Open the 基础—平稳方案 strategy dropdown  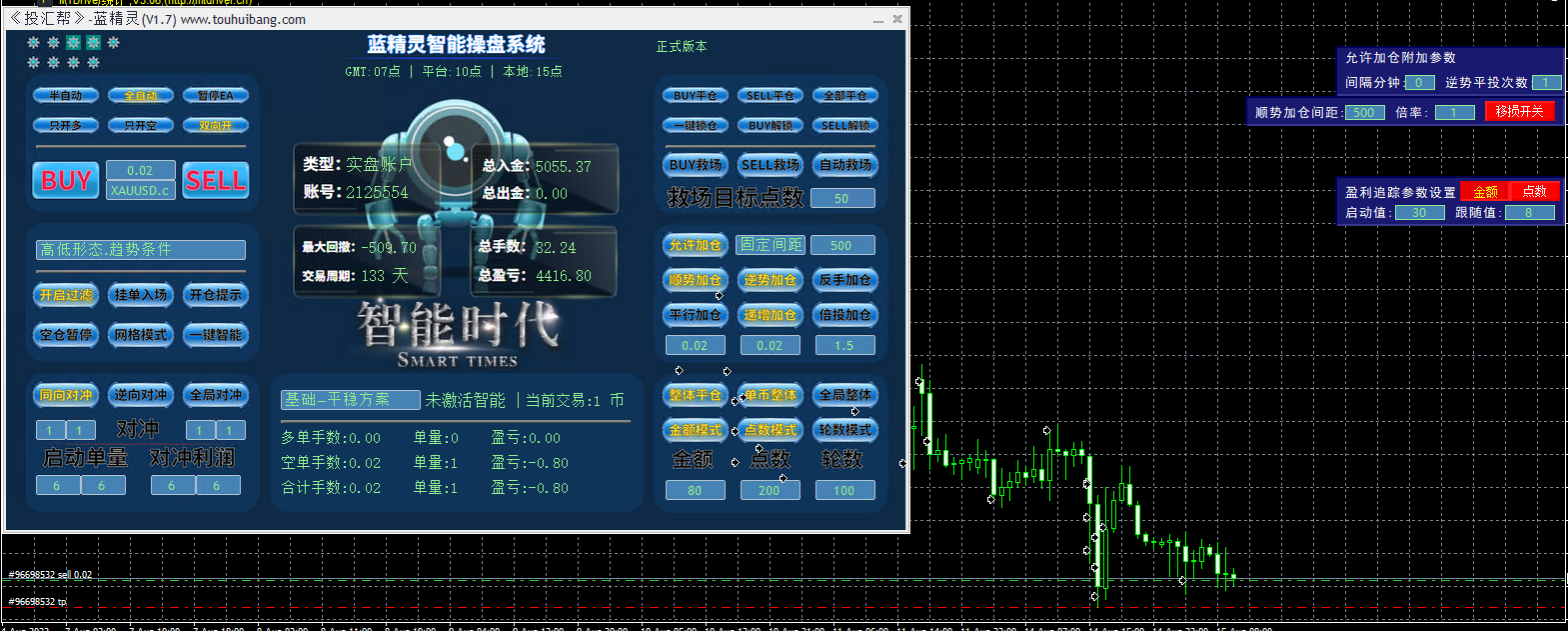(x=350, y=400)
